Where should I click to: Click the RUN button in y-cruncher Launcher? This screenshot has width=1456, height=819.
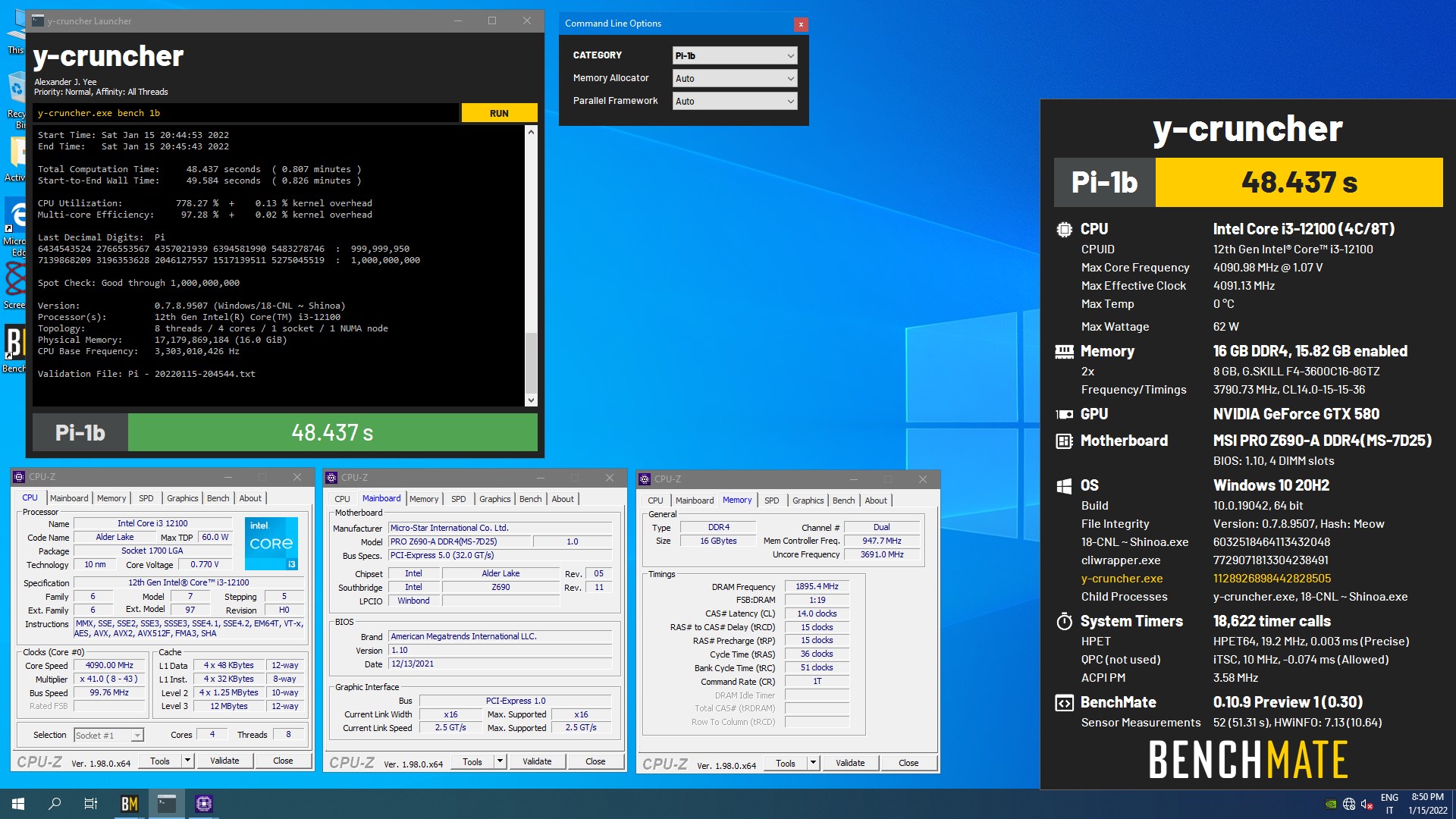coord(499,113)
